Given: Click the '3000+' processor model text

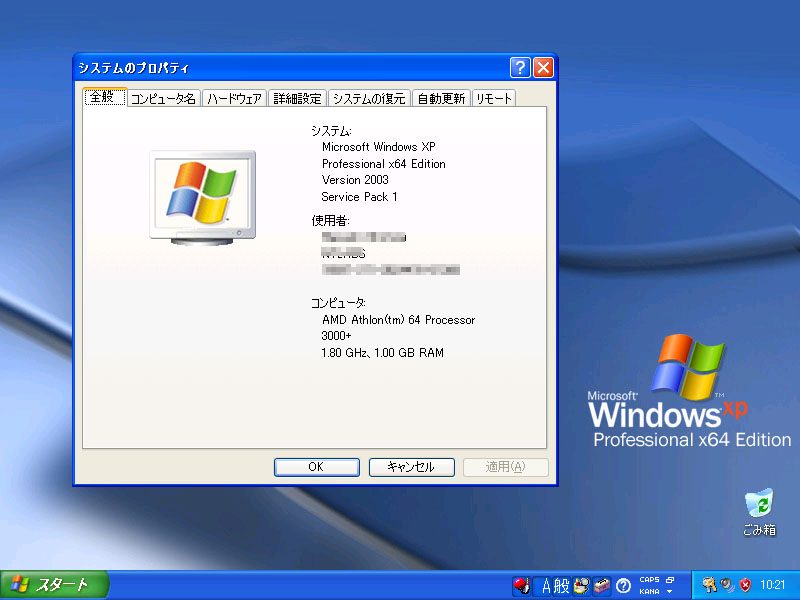Looking at the screenshot, I should (x=336, y=336).
